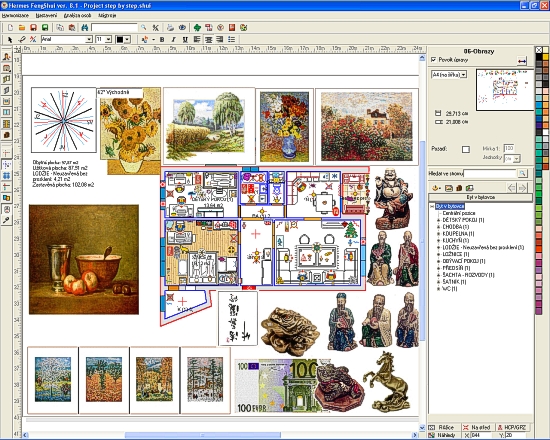Open the Nastavení menu
This screenshot has height=440, width=550.
click(x=46, y=15)
